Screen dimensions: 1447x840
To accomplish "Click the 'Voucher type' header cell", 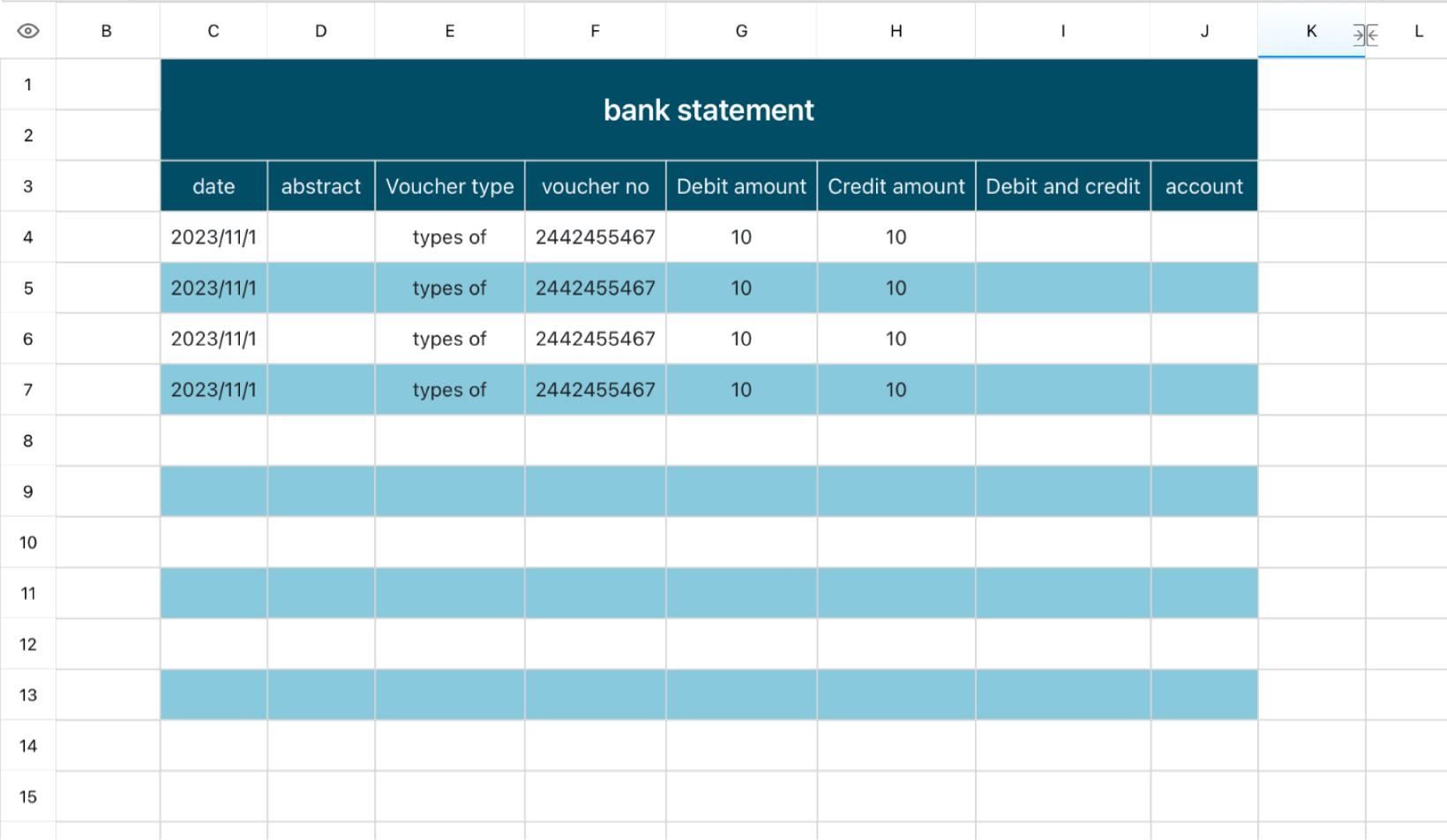I will coord(450,186).
